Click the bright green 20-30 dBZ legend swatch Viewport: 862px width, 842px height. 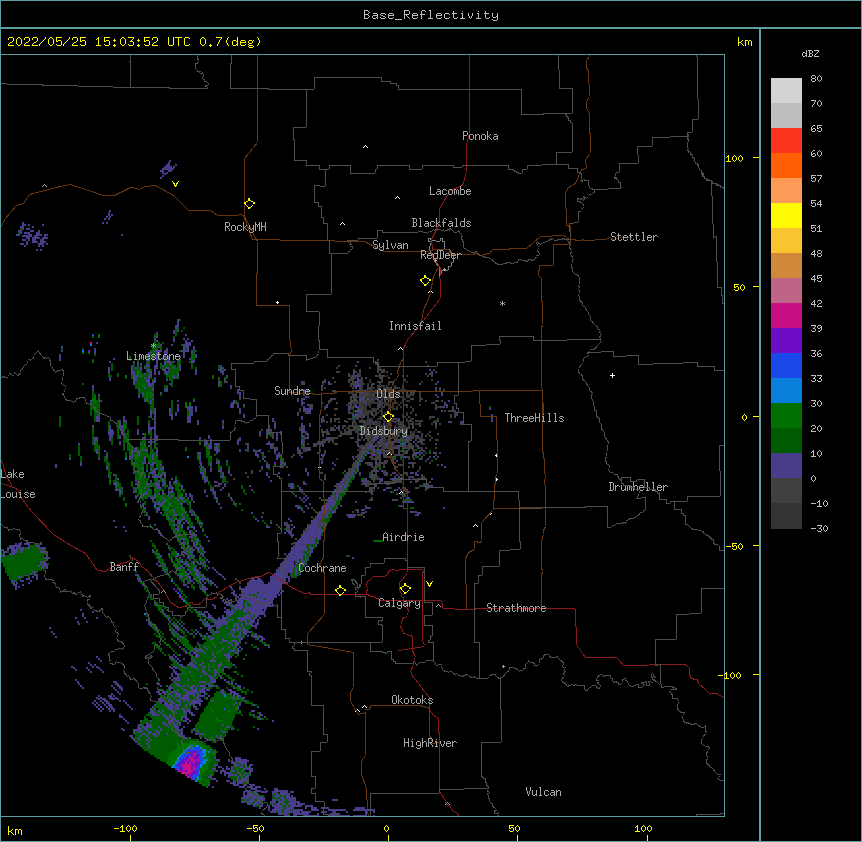tap(786, 416)
